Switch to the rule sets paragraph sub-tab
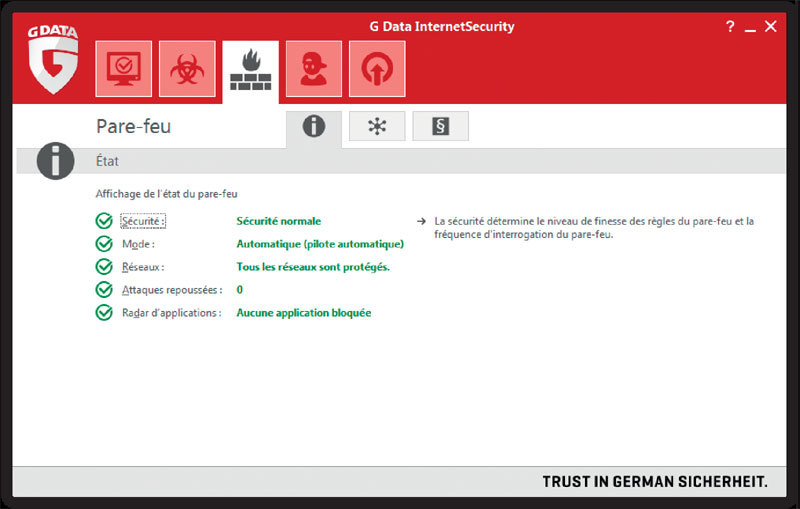This screenshot has height=509, width=800. point(440,126)
